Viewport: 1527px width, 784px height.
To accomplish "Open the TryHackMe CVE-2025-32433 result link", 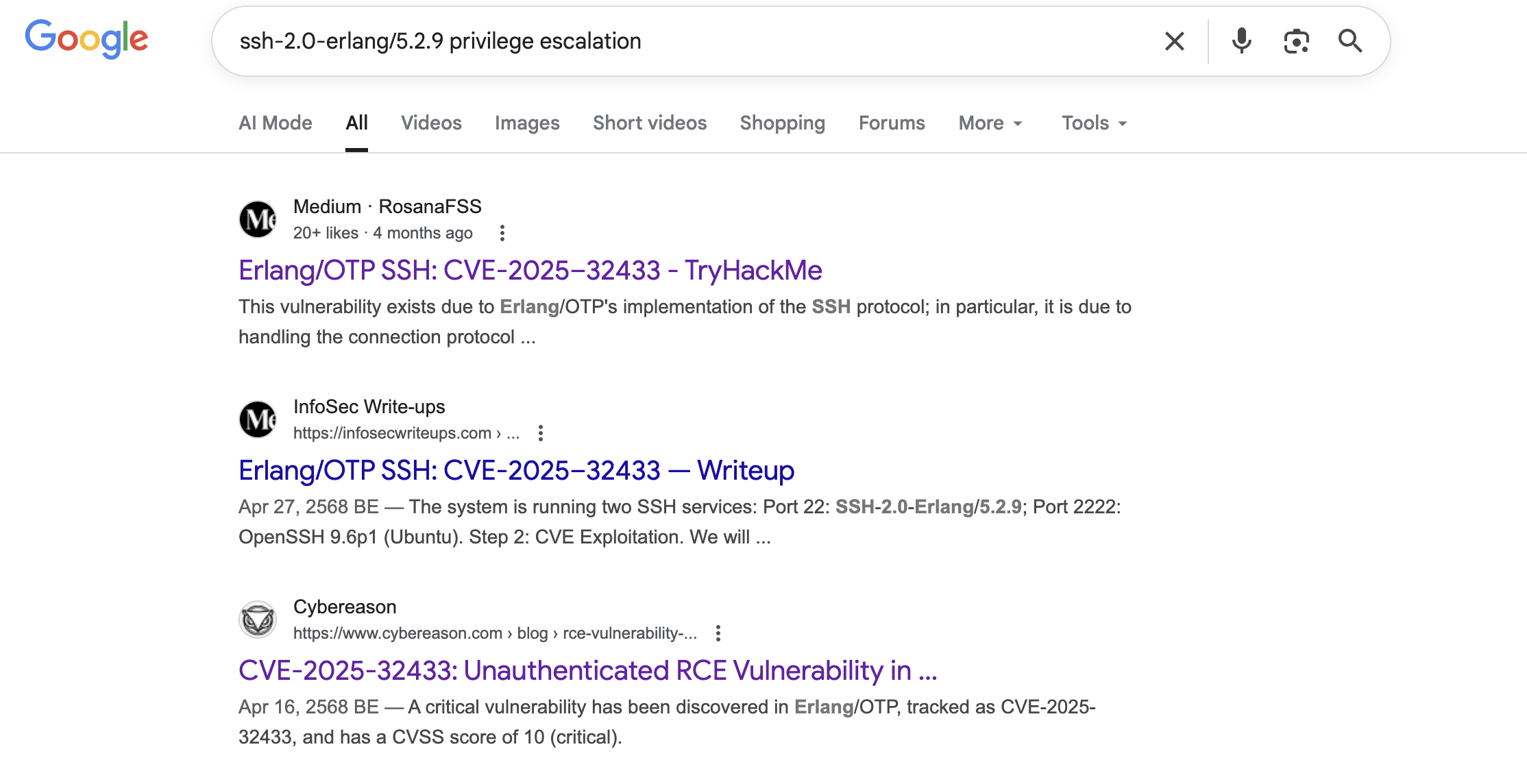I will pos(530,270).
